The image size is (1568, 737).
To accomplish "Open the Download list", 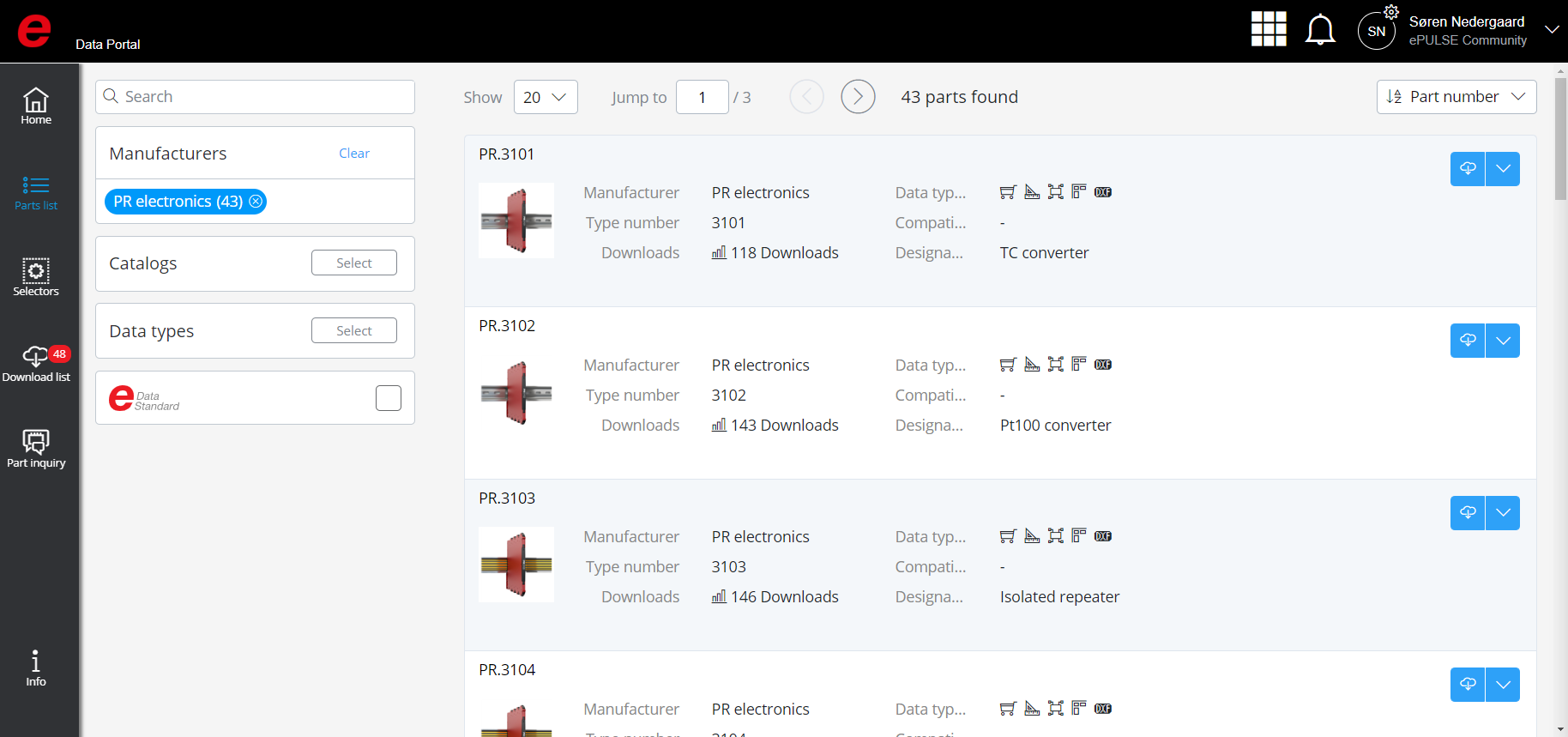I will tap(36, 364).
